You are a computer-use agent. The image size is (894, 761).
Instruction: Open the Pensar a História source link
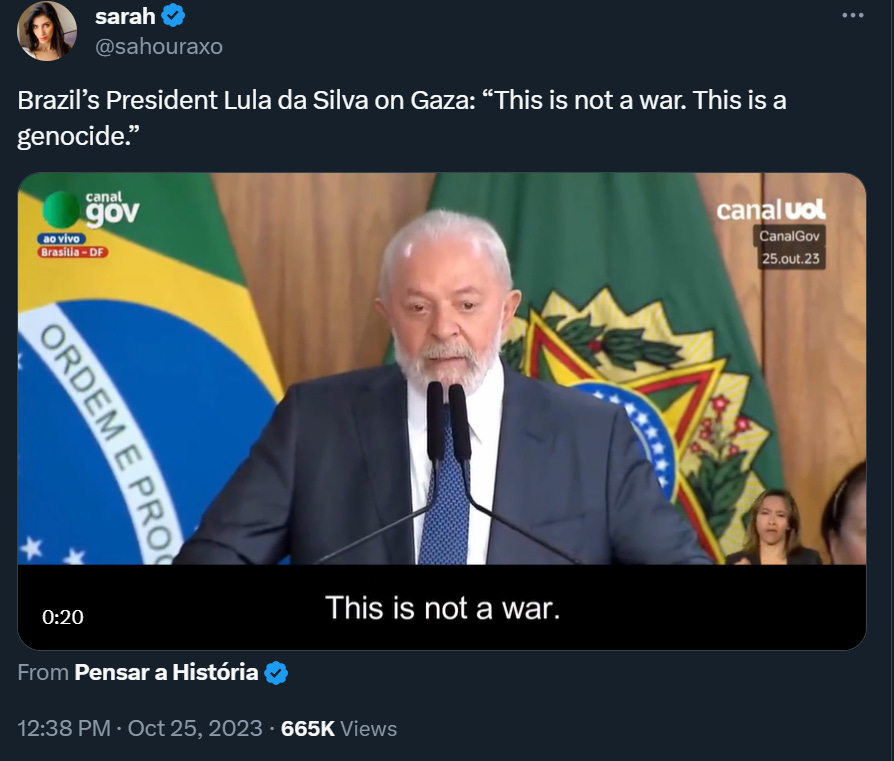166,673
